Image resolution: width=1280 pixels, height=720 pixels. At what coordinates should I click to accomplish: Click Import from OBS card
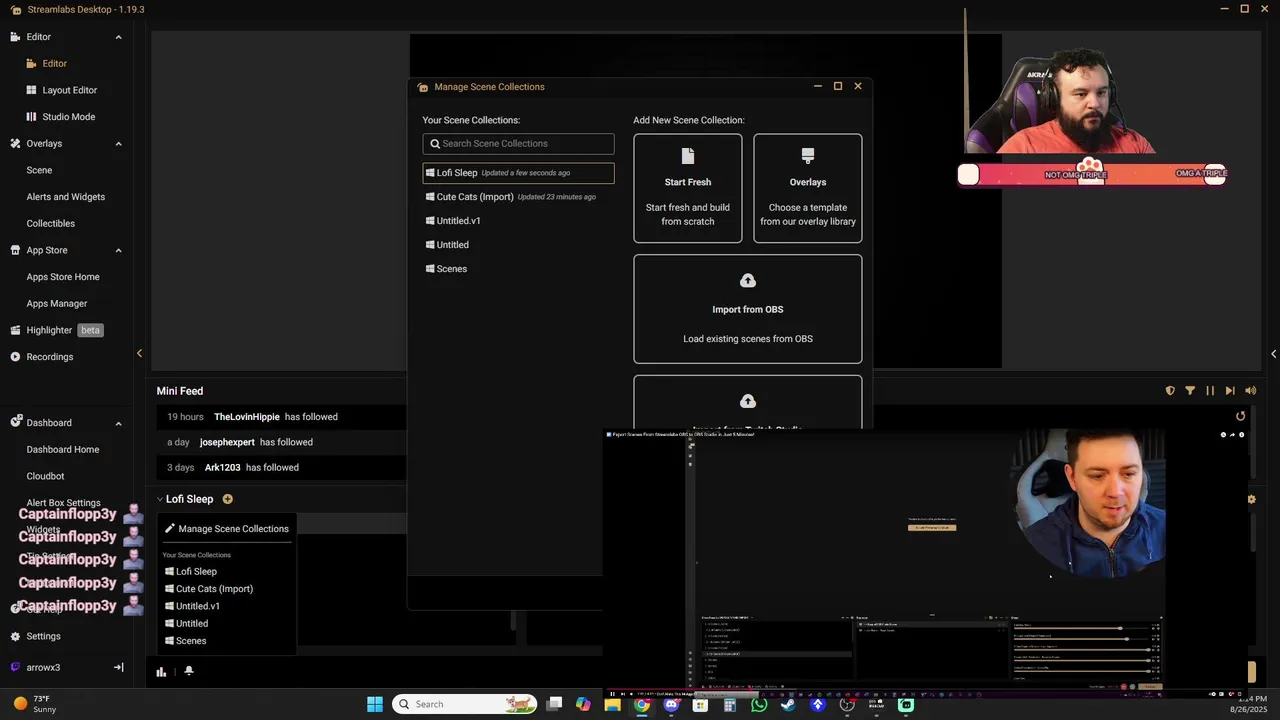click(748, 309)
